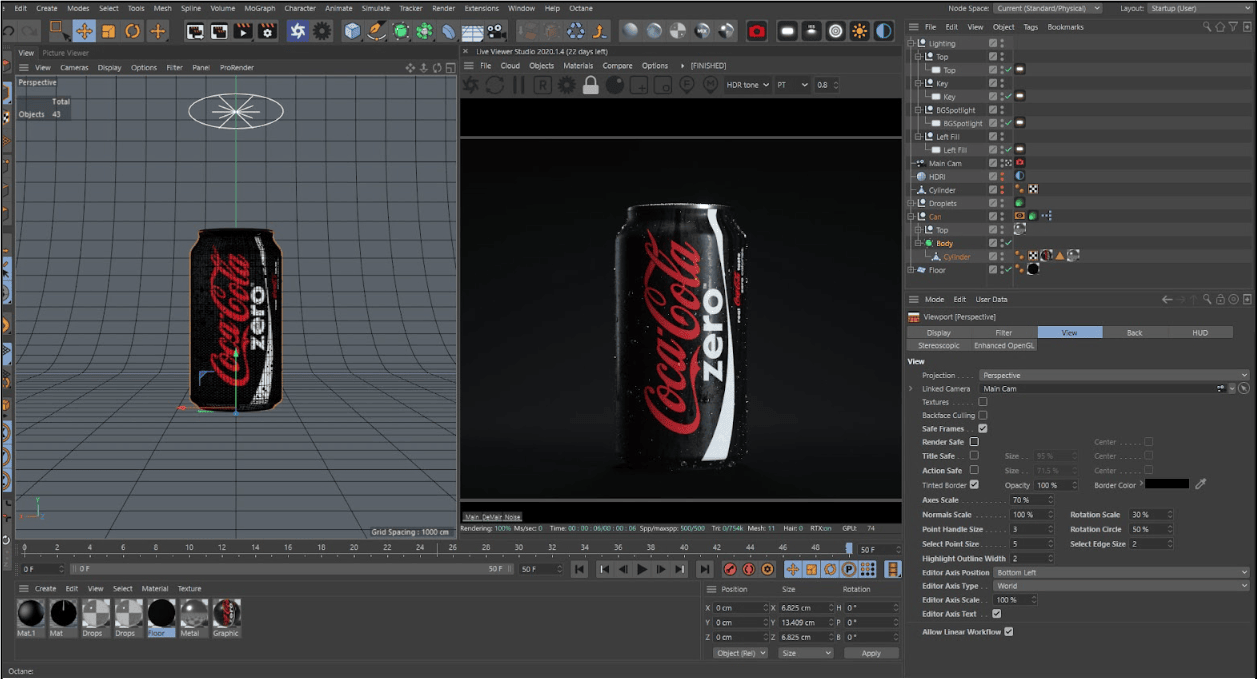Toggle Tinted Border checkbox
The height and width of the screenshot is (679, 1257).
click(x=974, y=485)
